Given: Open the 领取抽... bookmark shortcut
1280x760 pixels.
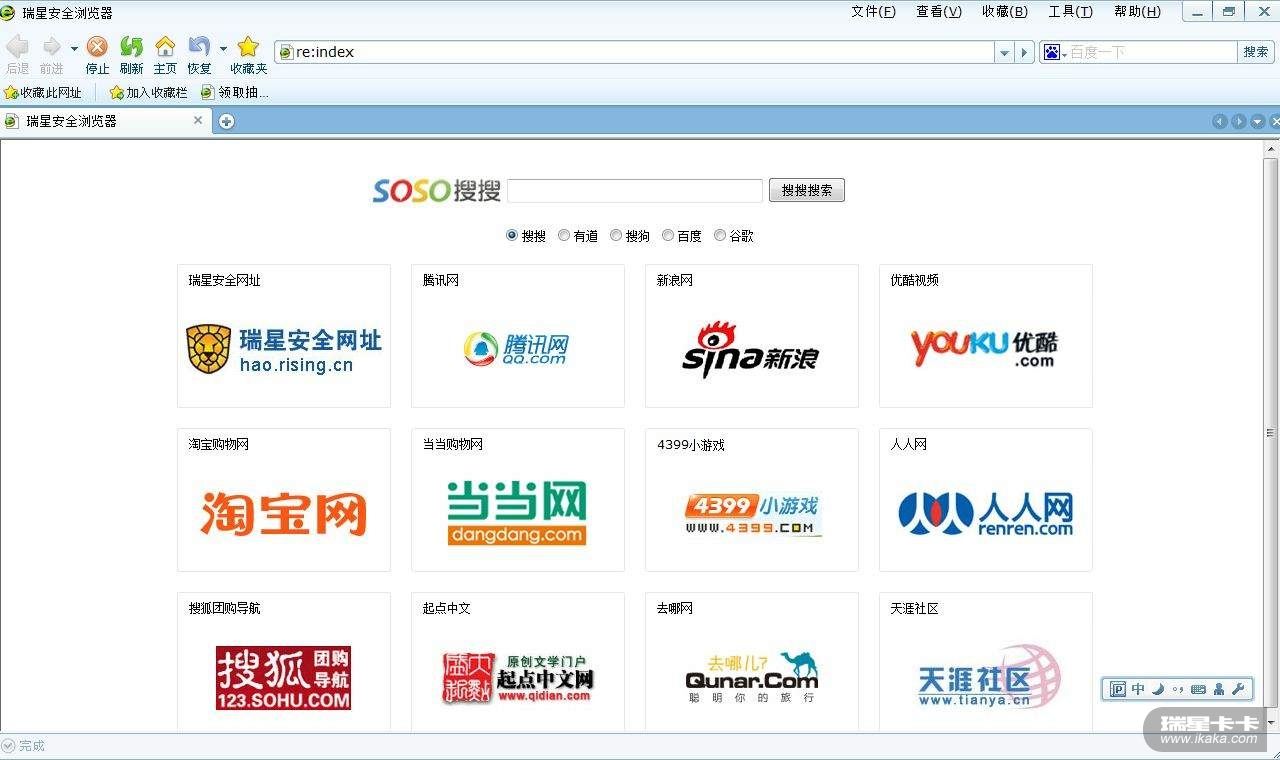Looking at the screenshot, I should (235, 93).
